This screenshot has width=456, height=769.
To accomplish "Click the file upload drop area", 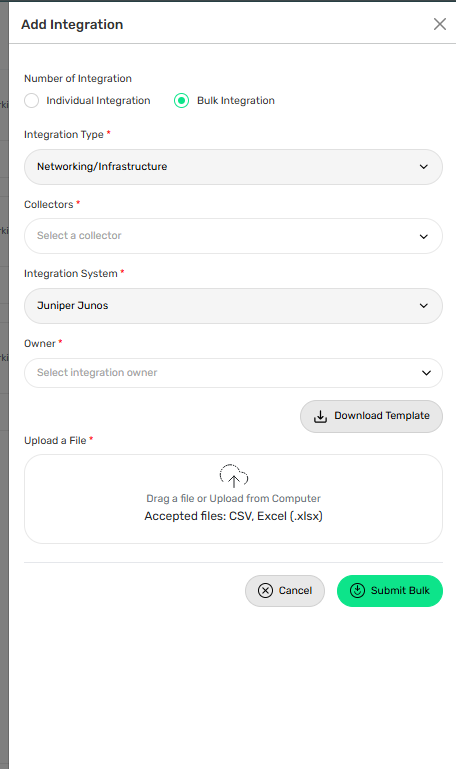I will click(x=233, y=499).
